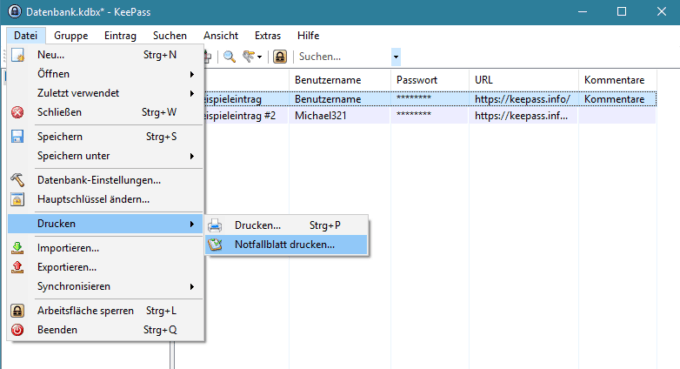Click the red Beenden power icon
The width and height of the screenshot is (680, 369).
point(17,330)
